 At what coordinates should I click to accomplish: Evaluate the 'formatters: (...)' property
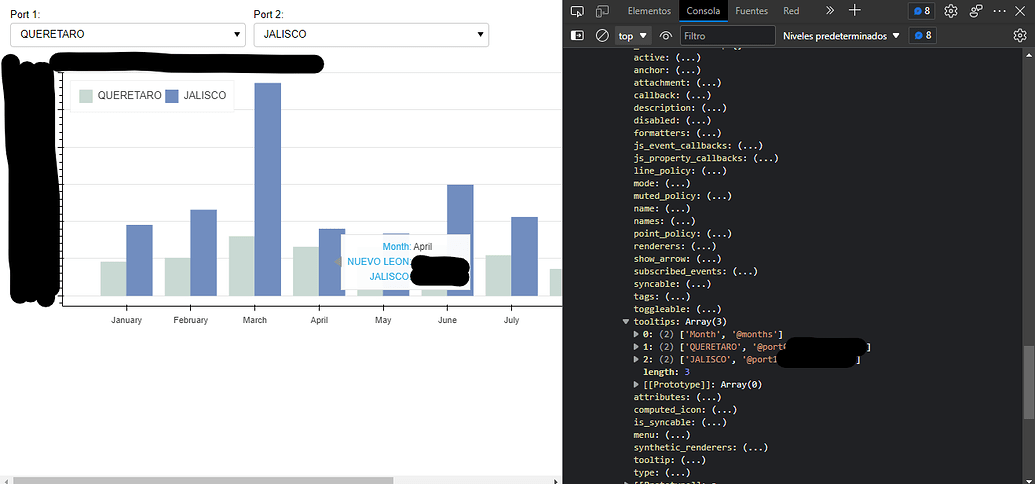(677, 133)
